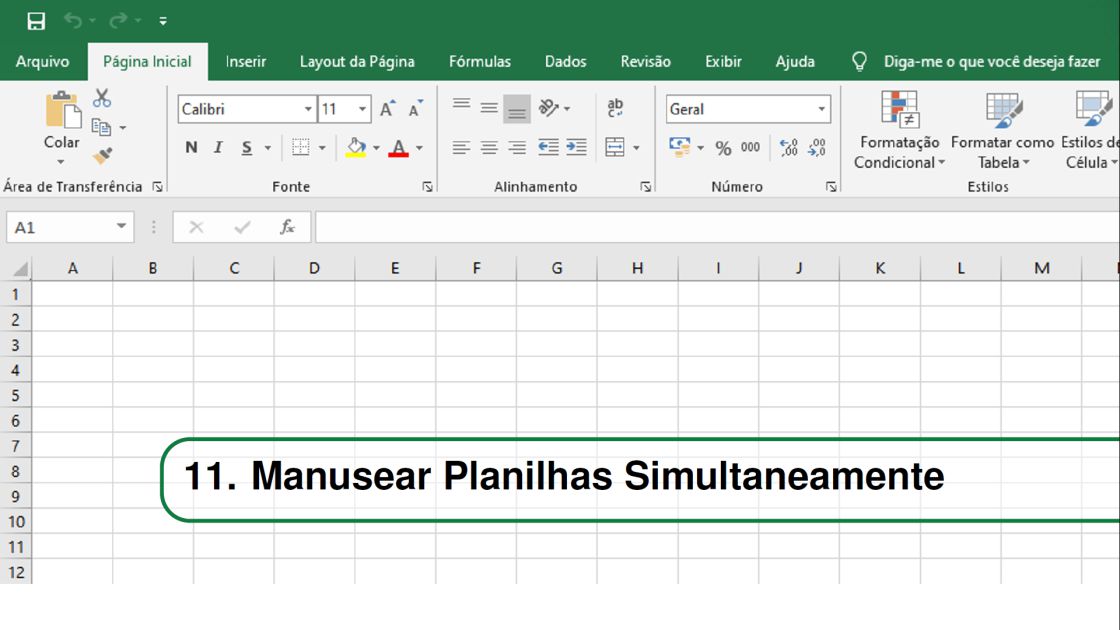Increase decimal places icon
This screenshot has width=1120, height=630.
(789, 147)
